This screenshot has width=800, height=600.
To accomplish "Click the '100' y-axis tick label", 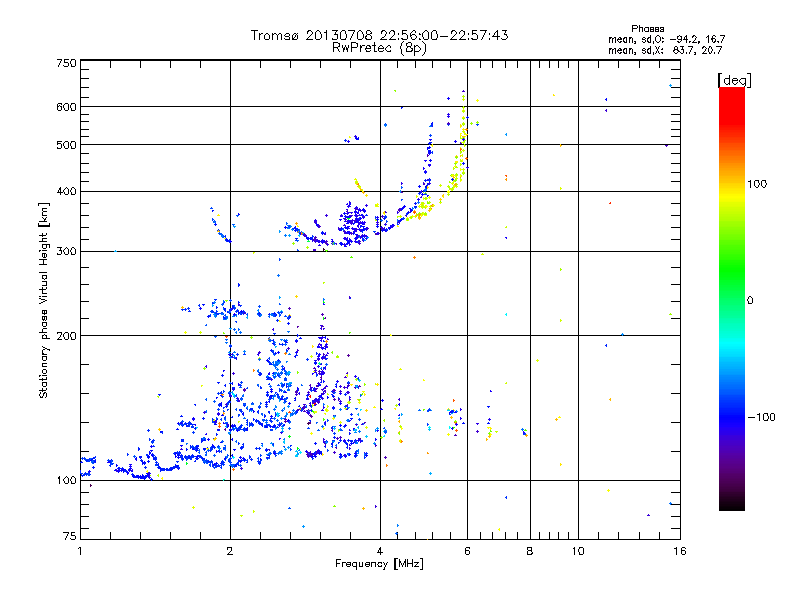I will [66, 481].
